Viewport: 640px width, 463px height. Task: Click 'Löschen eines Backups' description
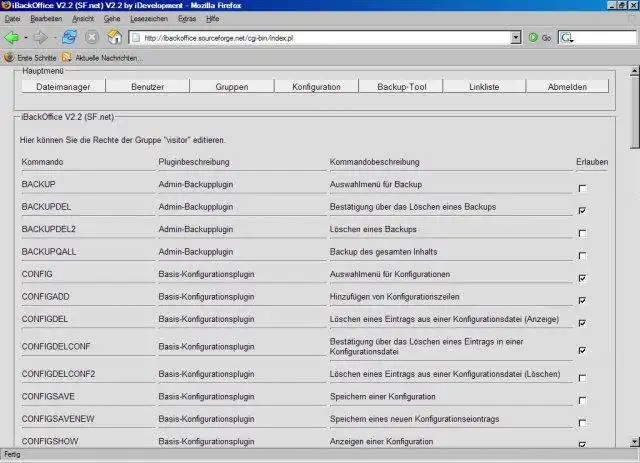pyautogui.click(x=373, y=229)
